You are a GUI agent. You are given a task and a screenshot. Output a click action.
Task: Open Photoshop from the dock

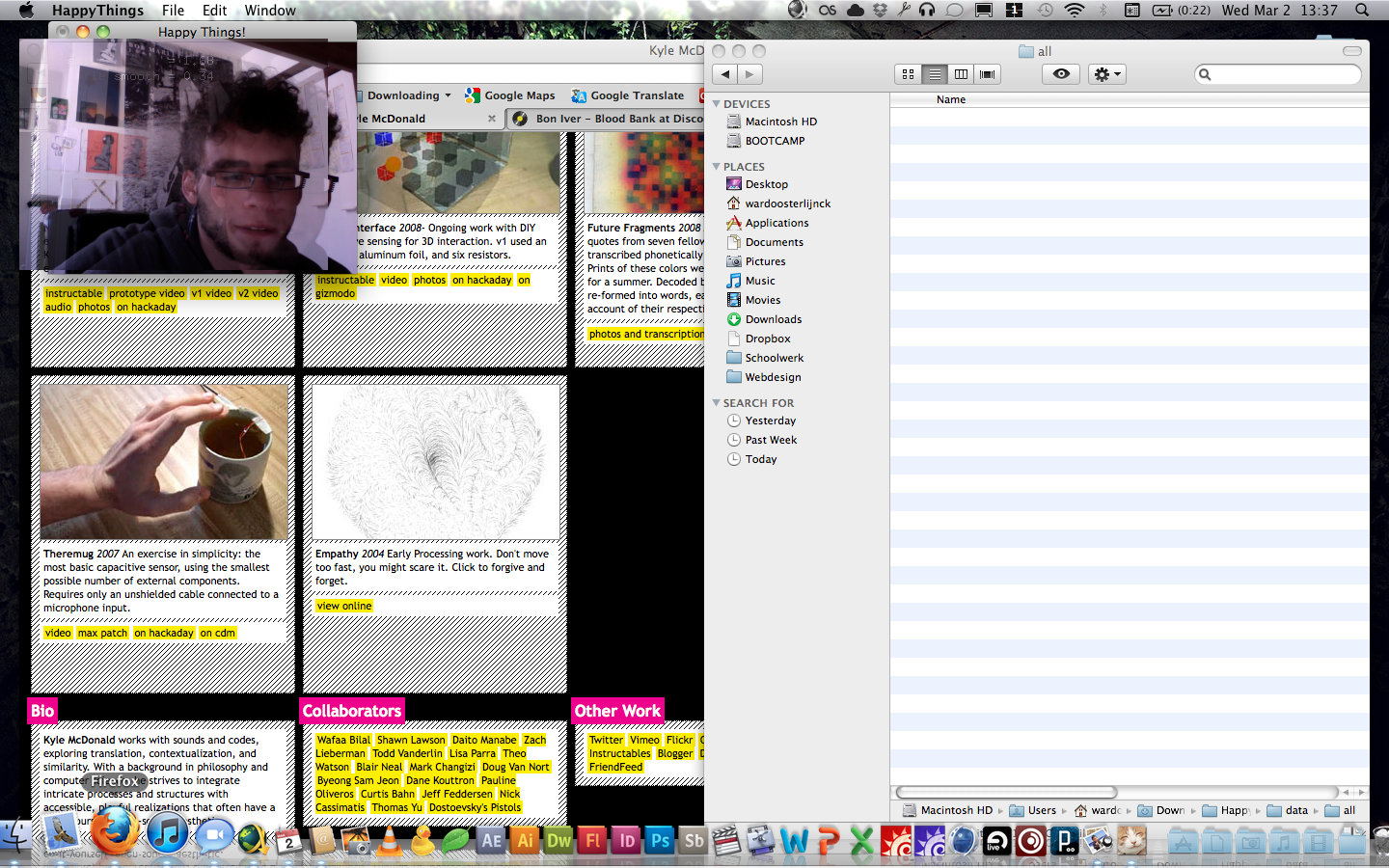pyautogui.click(x=660, y=841)
